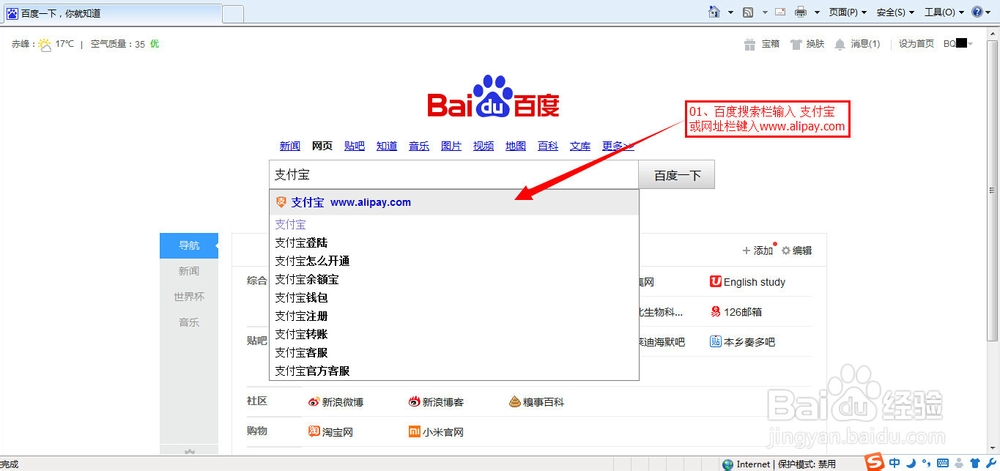This screenshot has height=471, width=1000.
Task: Open the 地图 search category link
Action: tap(515, 146)
